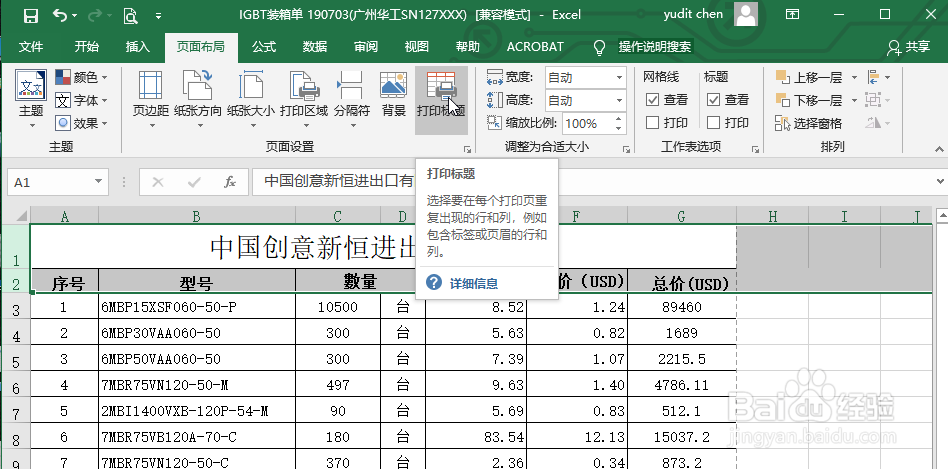Expand the Customize Quick Access Toolbar arrow
This screenshot has height=469, width=948.
[158, 16]
